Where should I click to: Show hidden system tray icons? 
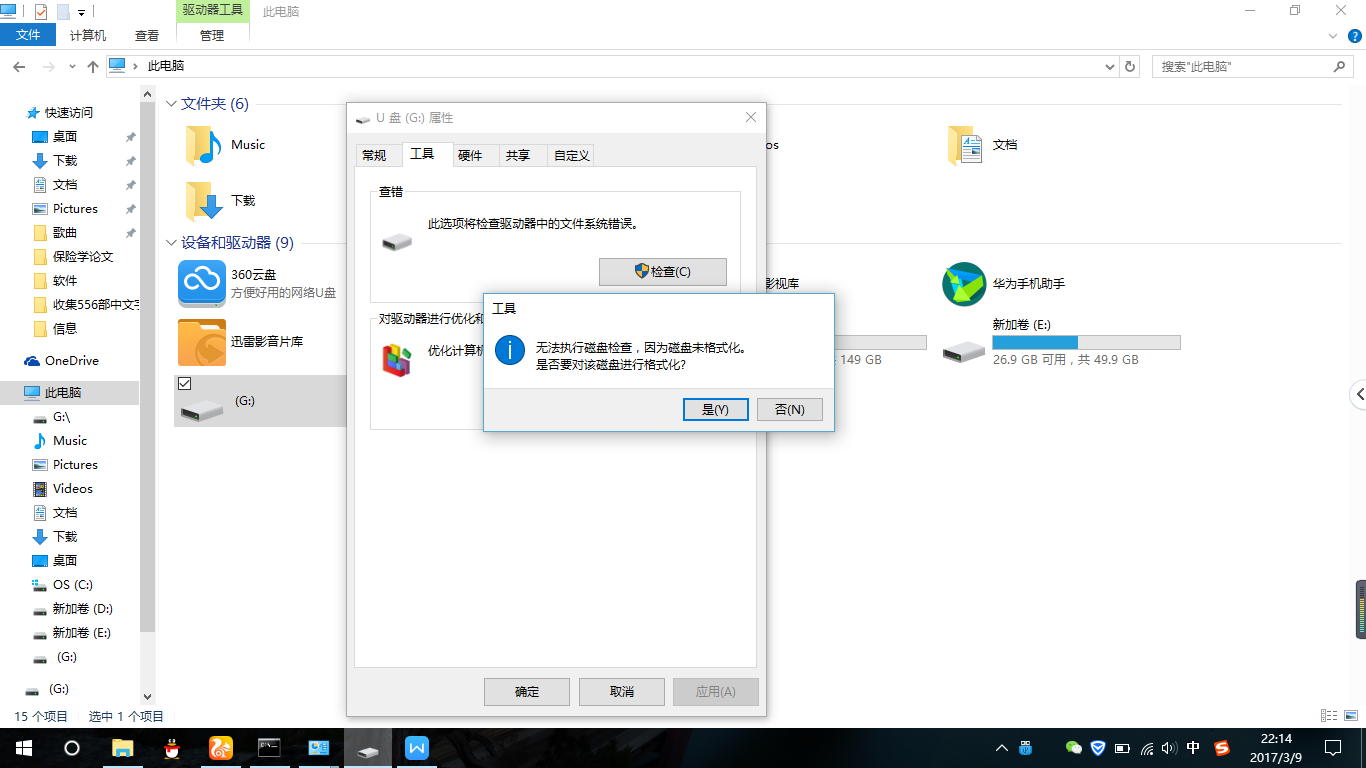(1002, 748)
